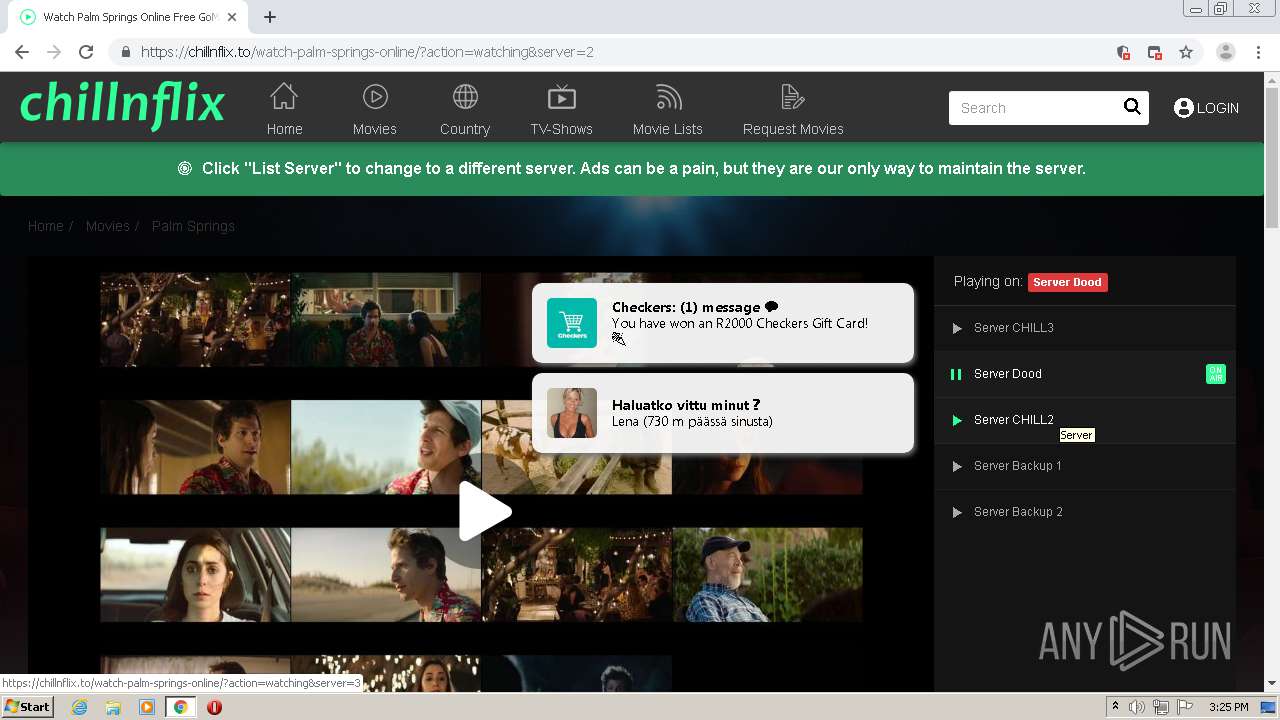Reload the page
The image size is (1280, 720).
point(86,52)
